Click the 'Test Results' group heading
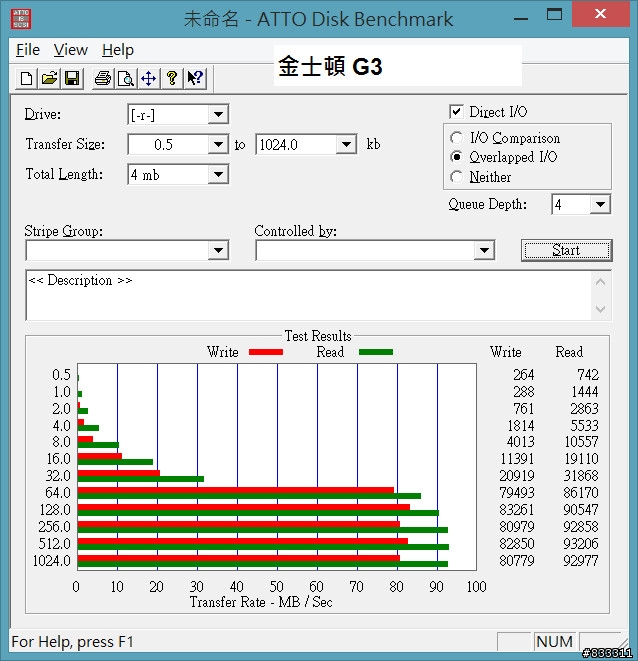 pyautogui.click(x=318, y=336)
